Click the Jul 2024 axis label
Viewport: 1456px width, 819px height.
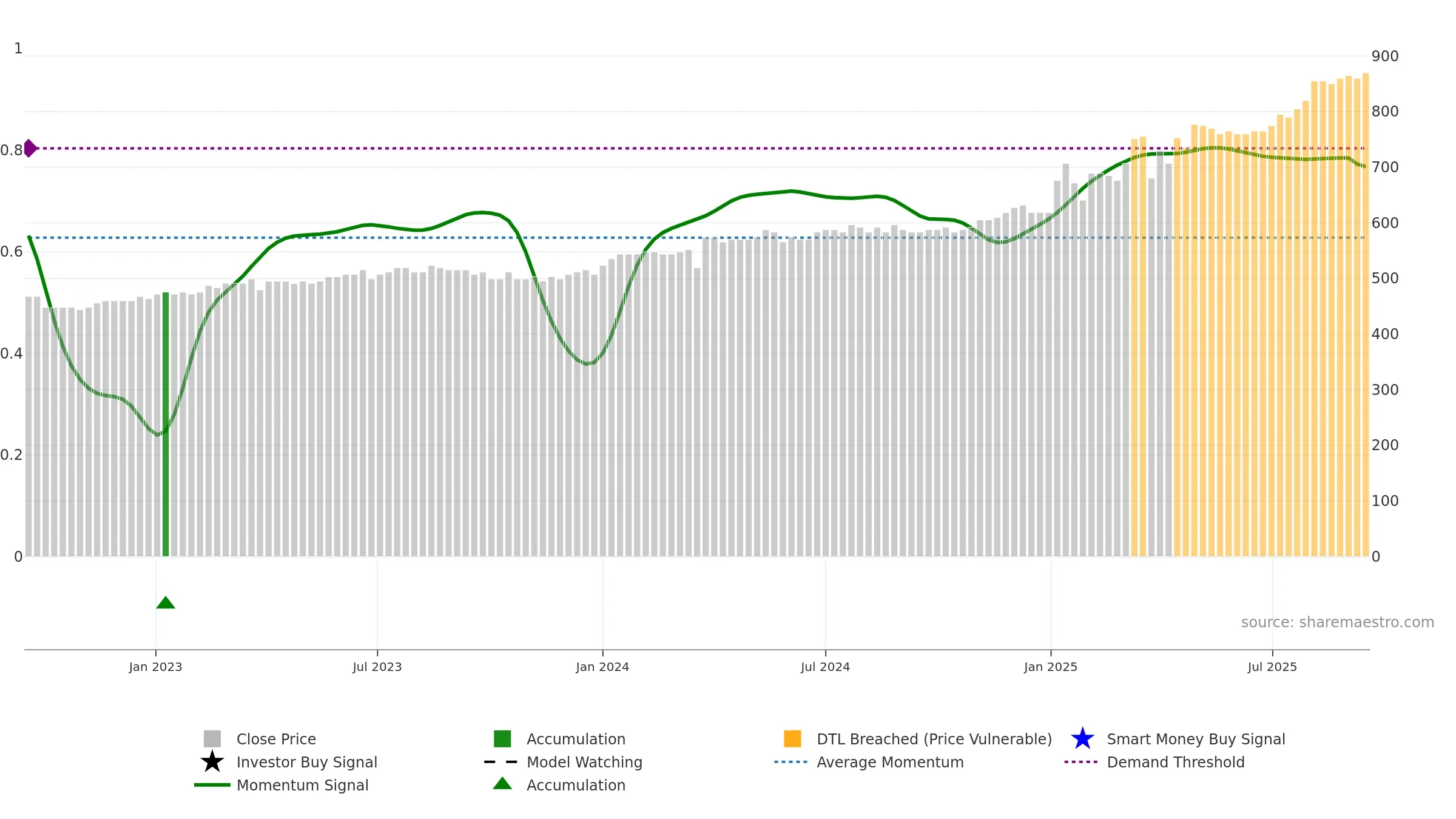point(825,667)
